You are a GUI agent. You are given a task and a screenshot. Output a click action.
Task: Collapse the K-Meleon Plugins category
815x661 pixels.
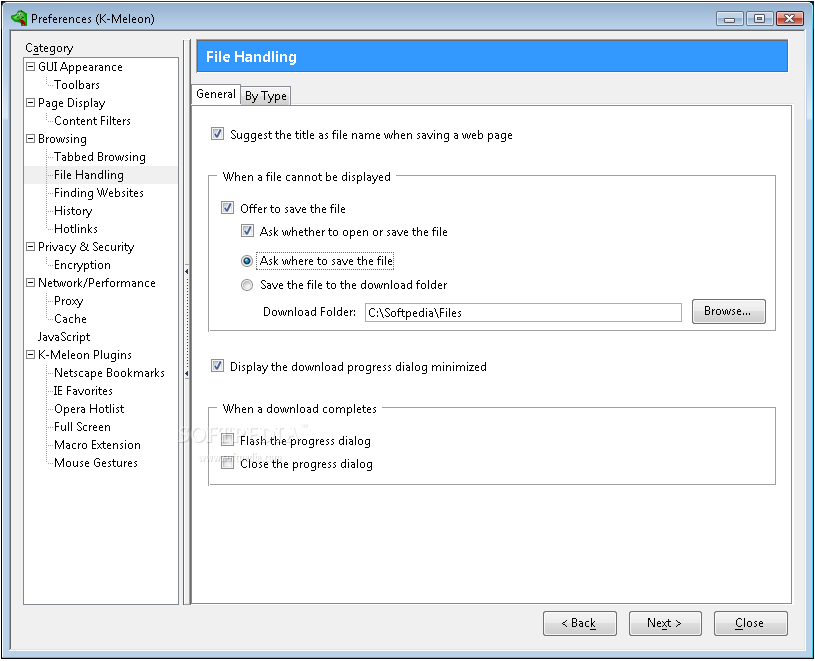[x=31, y=354]
